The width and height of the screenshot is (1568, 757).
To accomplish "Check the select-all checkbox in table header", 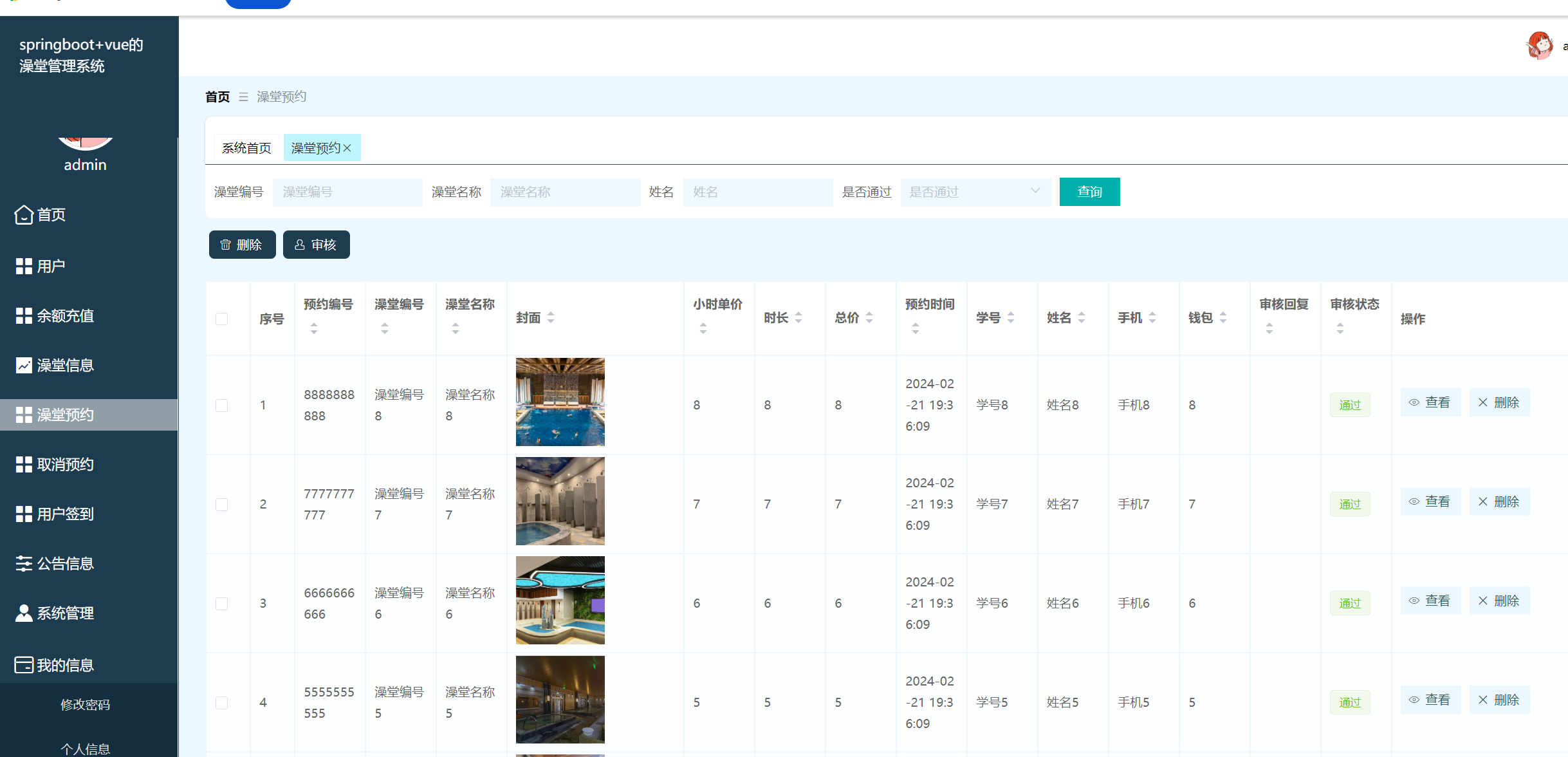I will 222,318.
